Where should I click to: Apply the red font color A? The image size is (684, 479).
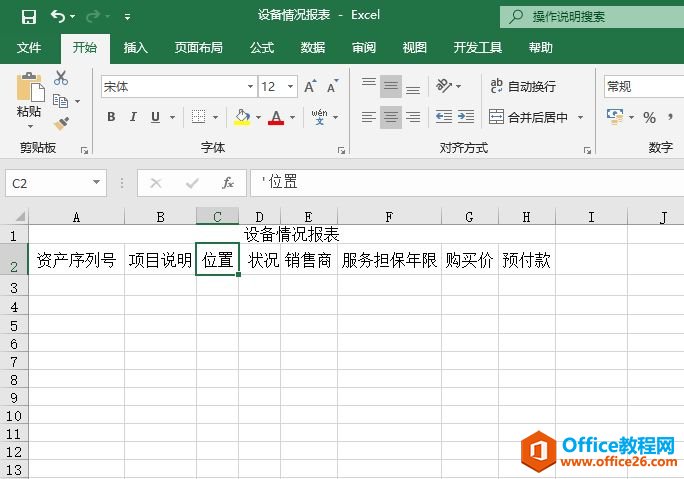coord(276,117)
